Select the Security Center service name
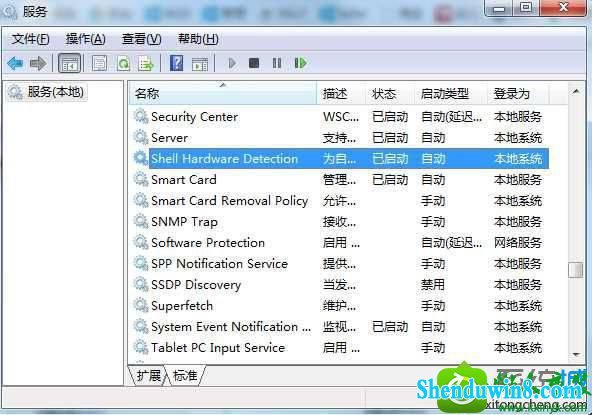This screenshot has height=415, width=592. pyautogui.click(x=194, y=117)
